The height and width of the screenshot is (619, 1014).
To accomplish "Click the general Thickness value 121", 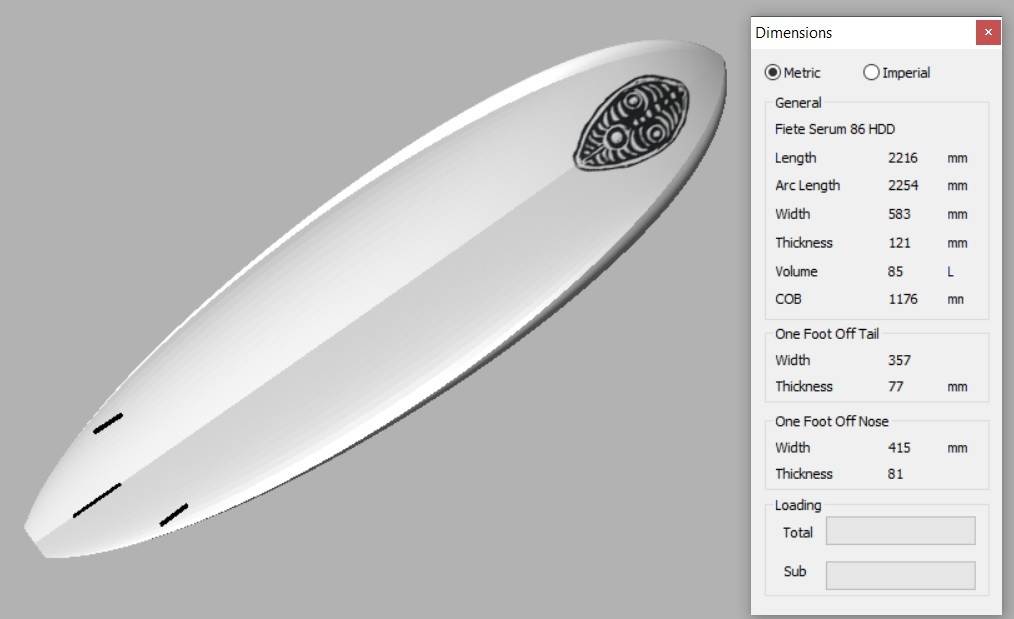I will [899, 243].
